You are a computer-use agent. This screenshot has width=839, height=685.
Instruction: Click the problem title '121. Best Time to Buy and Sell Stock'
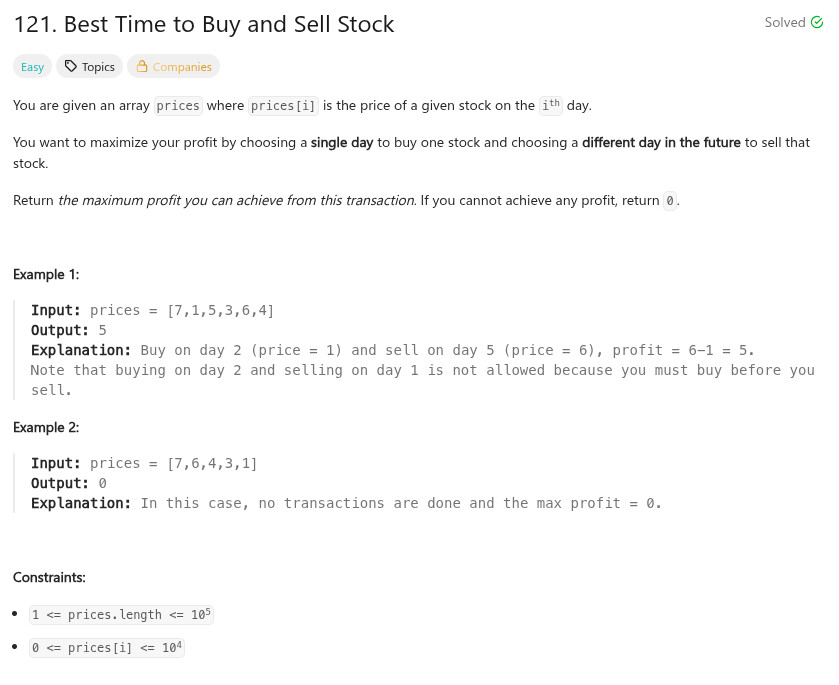pyautogui.click(x=204, y=25)
